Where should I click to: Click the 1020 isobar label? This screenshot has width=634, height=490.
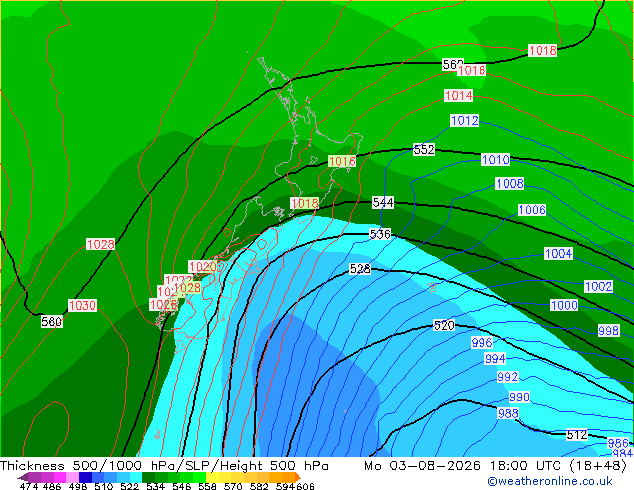(x=203, y=267)
